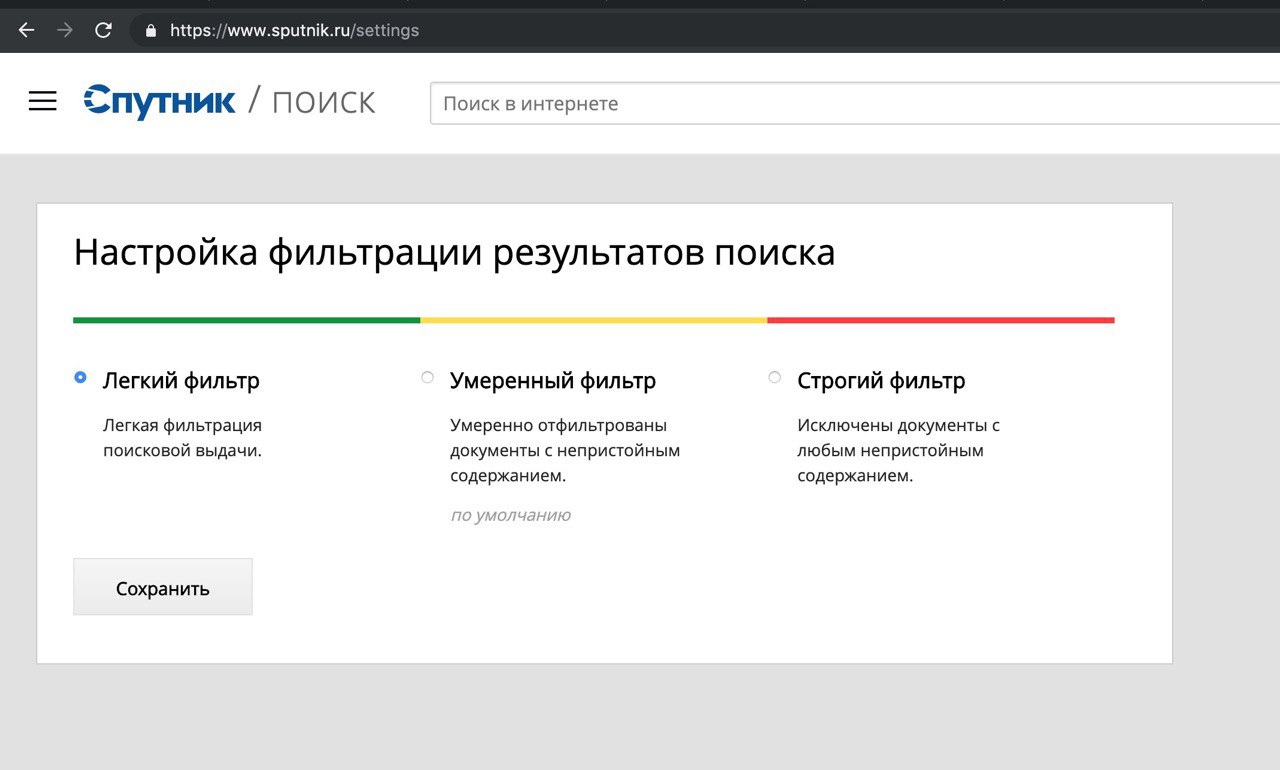1280x770 pixels.
Task: Click the Строгий фильтр label
Action: pos(881,381)
